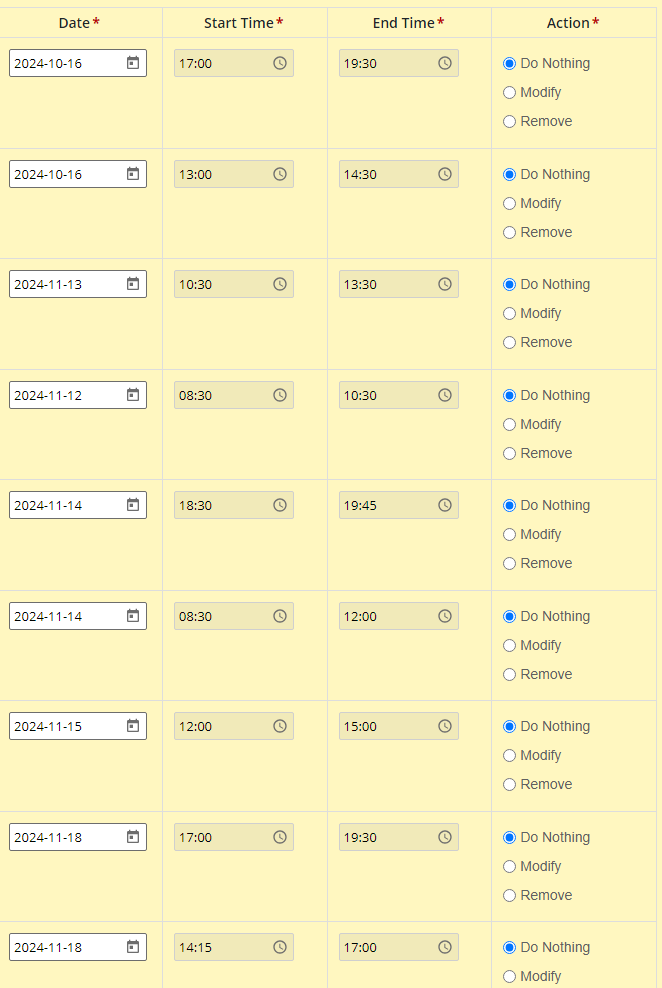Open calendar picker for 2024-11-13 date
The image size is (662, 988).
click(133, 284)
